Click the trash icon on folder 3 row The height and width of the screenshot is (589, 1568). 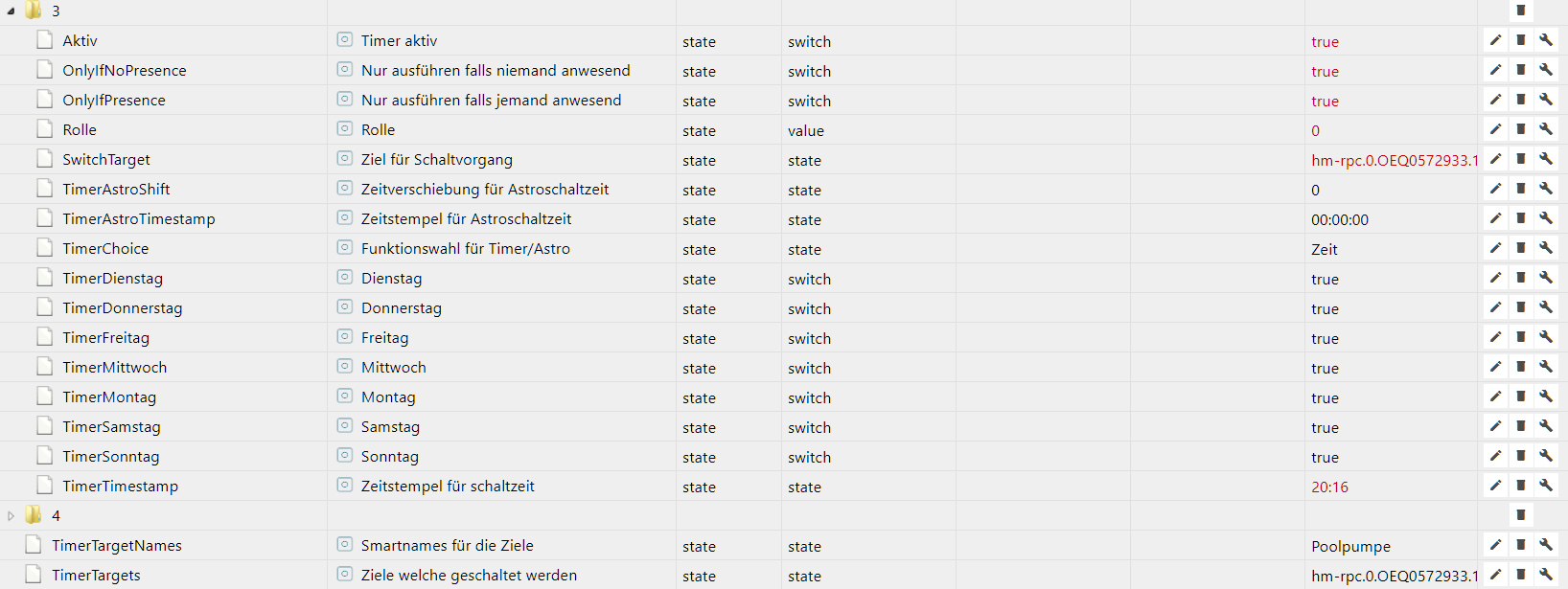pos(1520,11)
